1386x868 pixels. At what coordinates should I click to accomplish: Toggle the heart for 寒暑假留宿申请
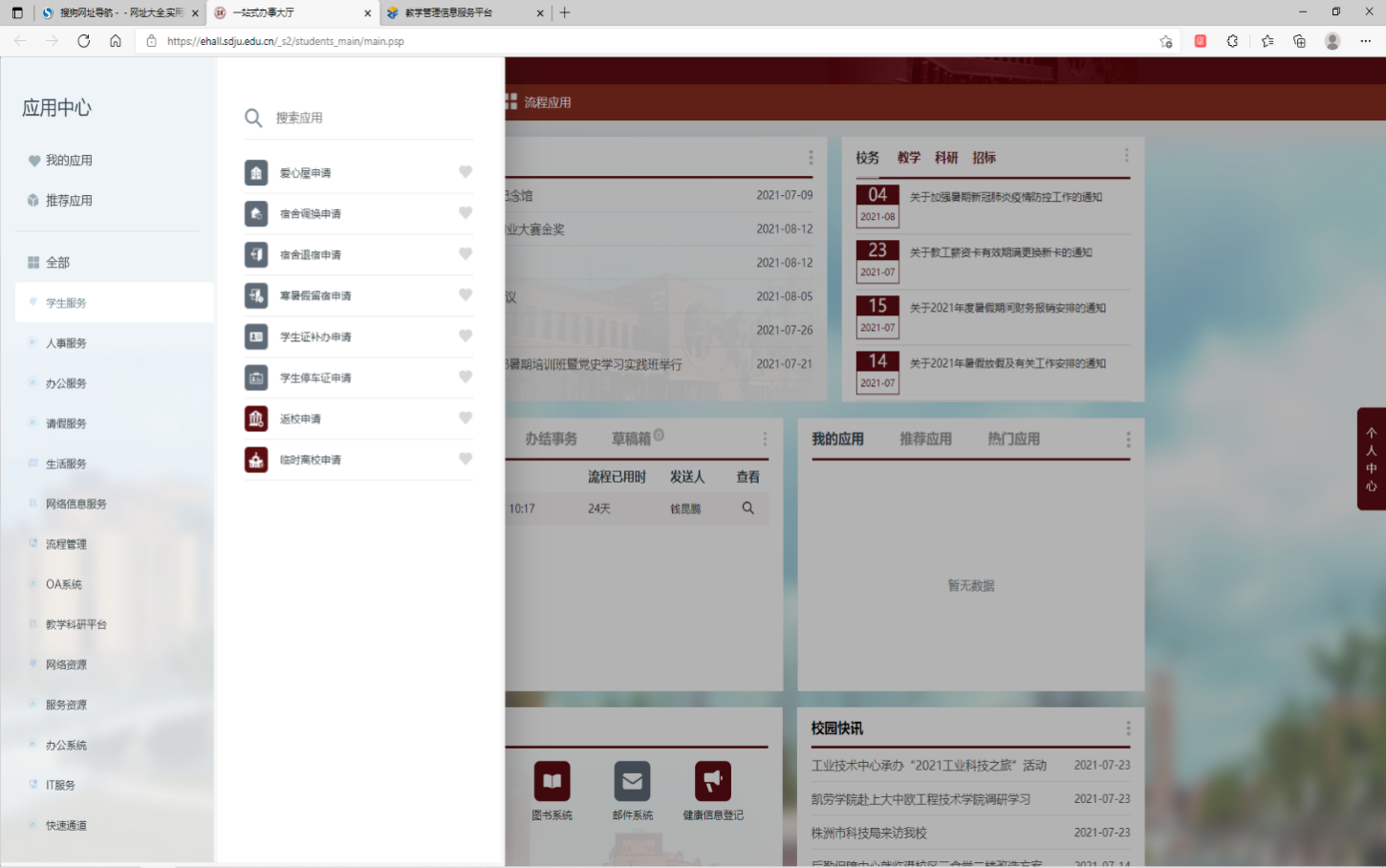[466, 294]
